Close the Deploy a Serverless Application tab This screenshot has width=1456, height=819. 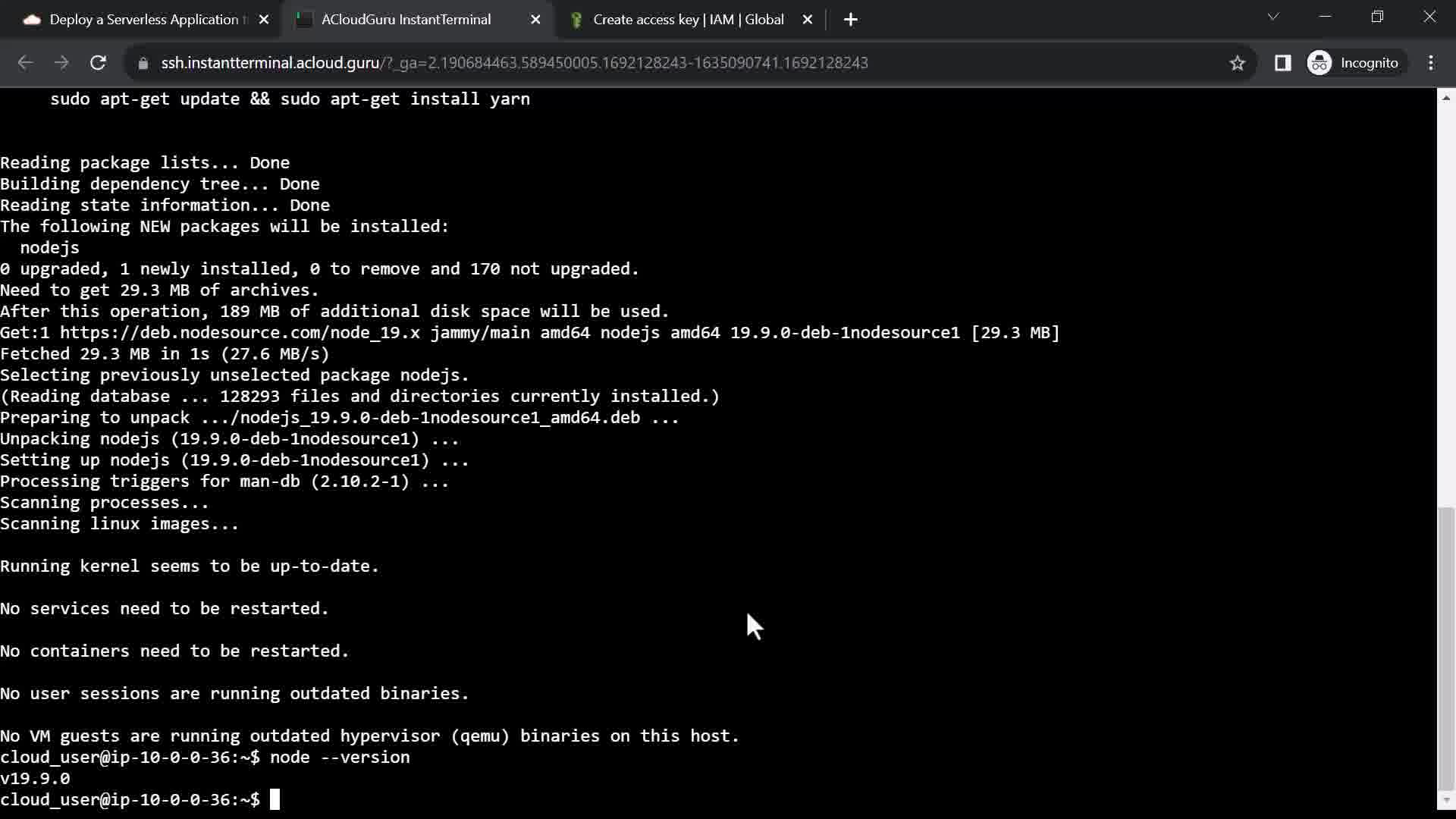coord(264,20)
